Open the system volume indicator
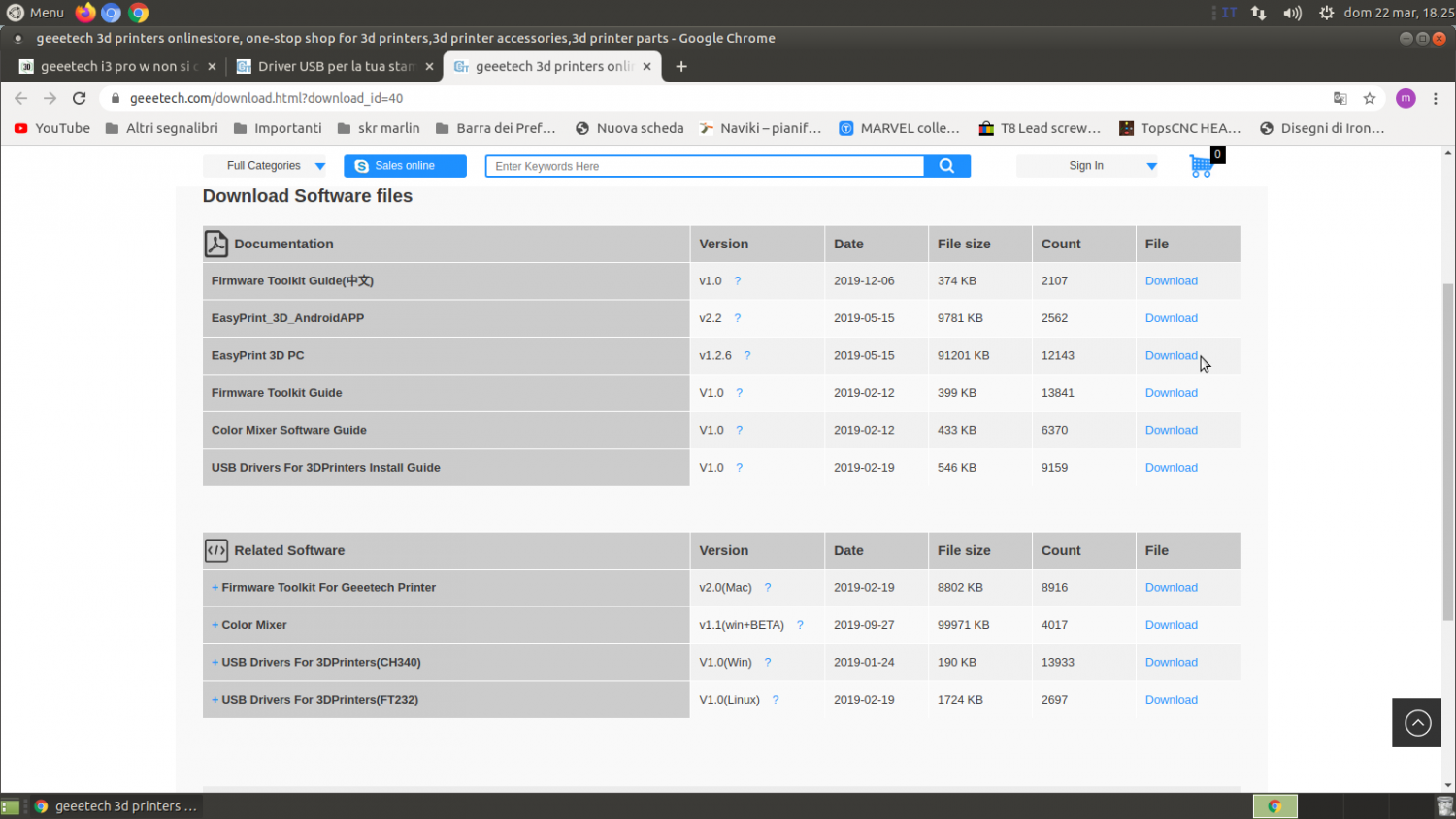The height and width of the screenshot is (819, 1456). coord(1292,13)
